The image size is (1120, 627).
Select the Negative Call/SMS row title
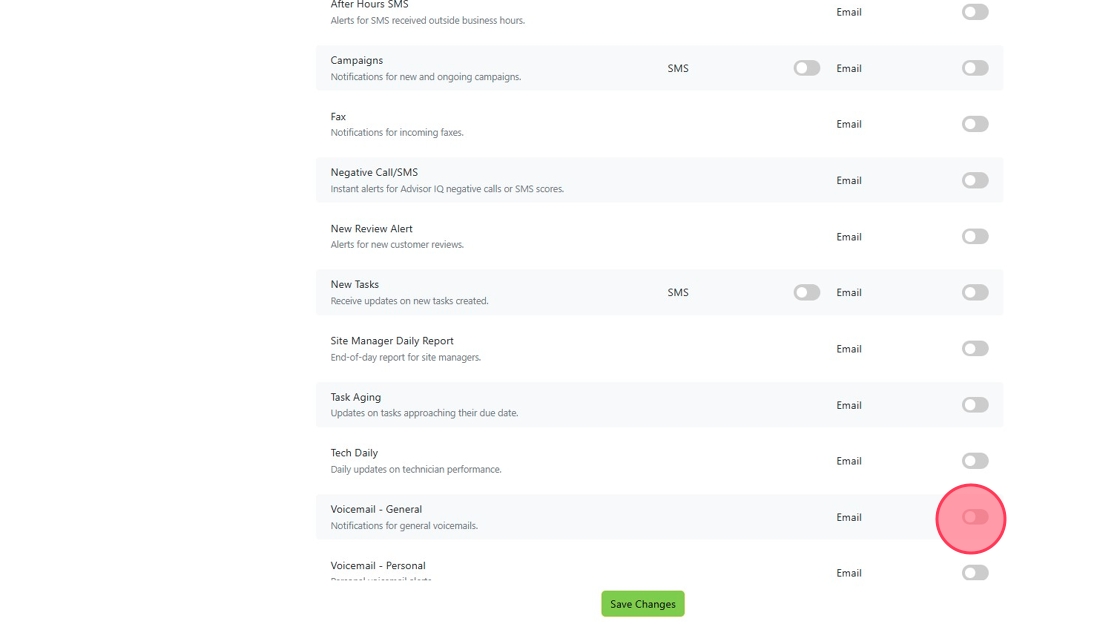click(374, 172)
